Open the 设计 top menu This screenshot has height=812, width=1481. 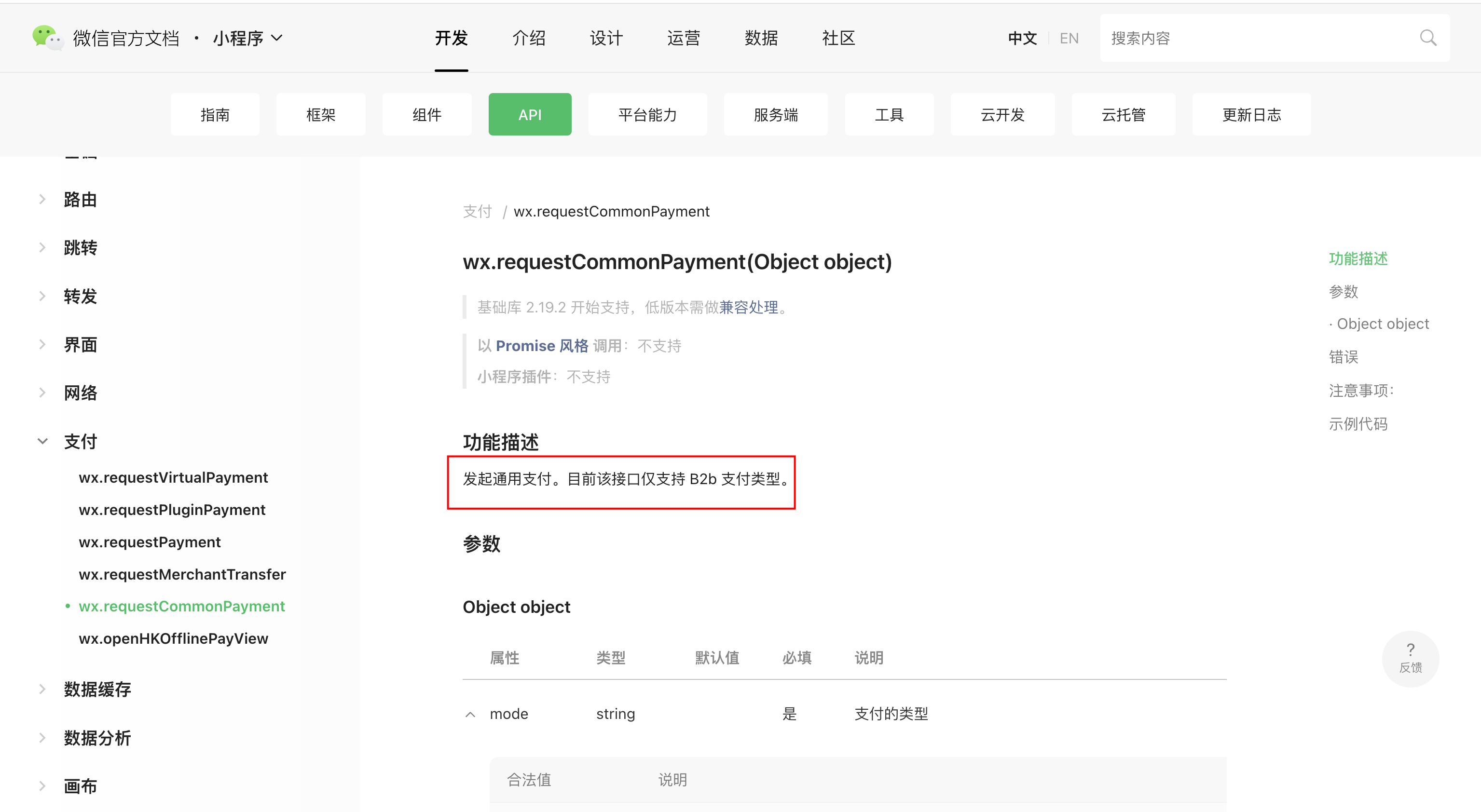pos(606,38)
